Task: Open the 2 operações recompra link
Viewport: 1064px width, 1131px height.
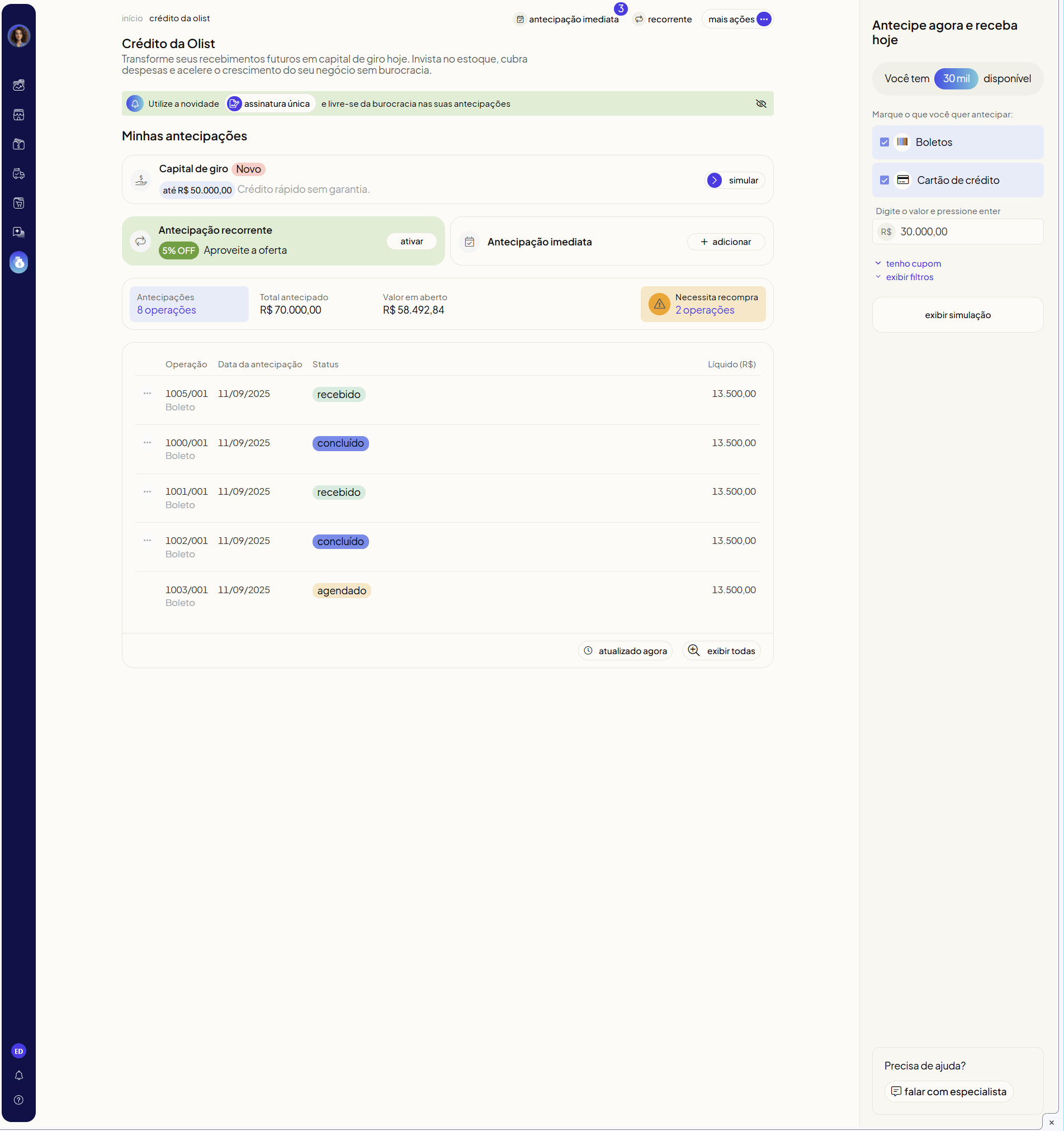Action: (x=704, y=311)
